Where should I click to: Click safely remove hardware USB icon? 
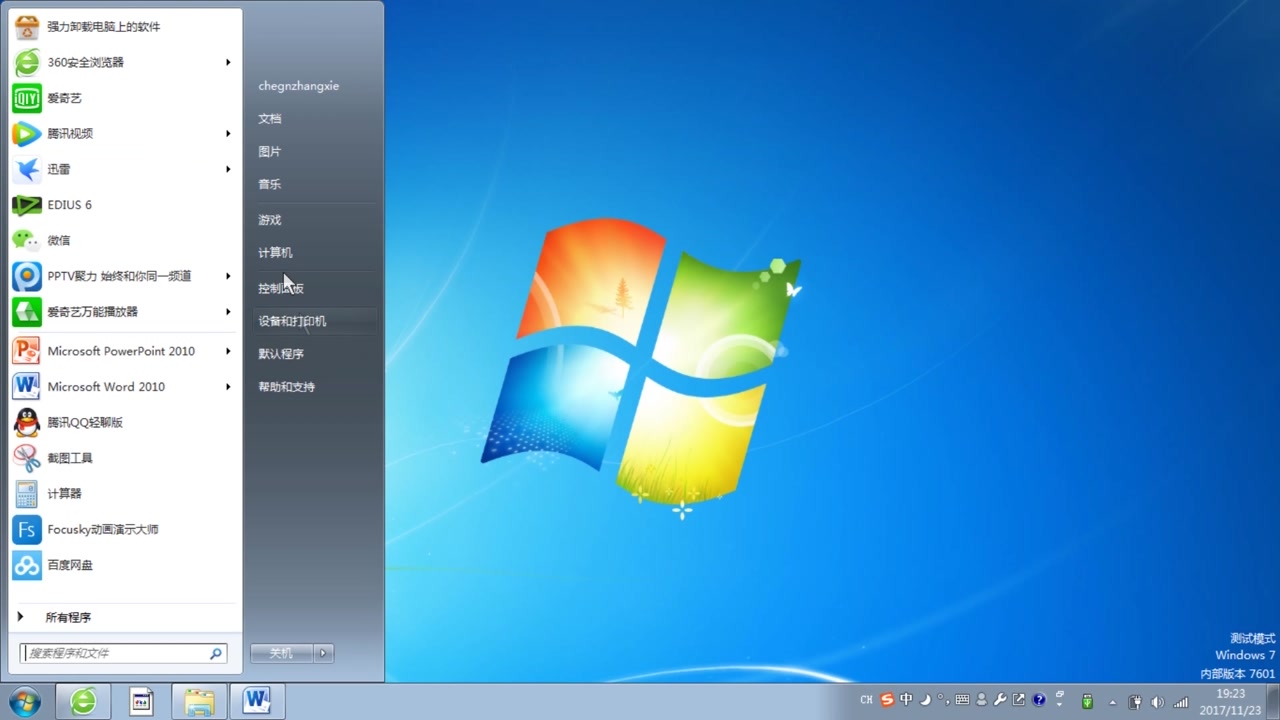click(x=1087, y=702)
